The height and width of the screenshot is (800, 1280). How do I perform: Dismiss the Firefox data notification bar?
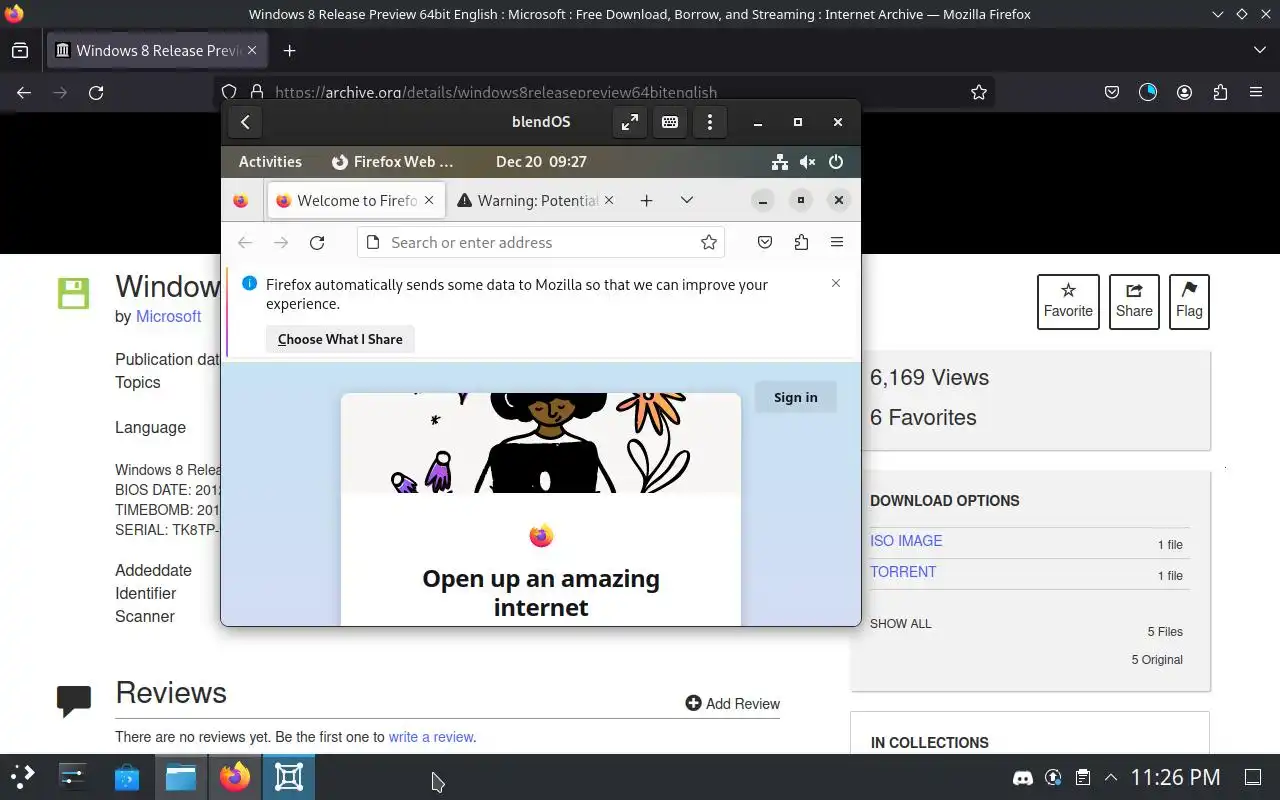[x=836, y=284]
